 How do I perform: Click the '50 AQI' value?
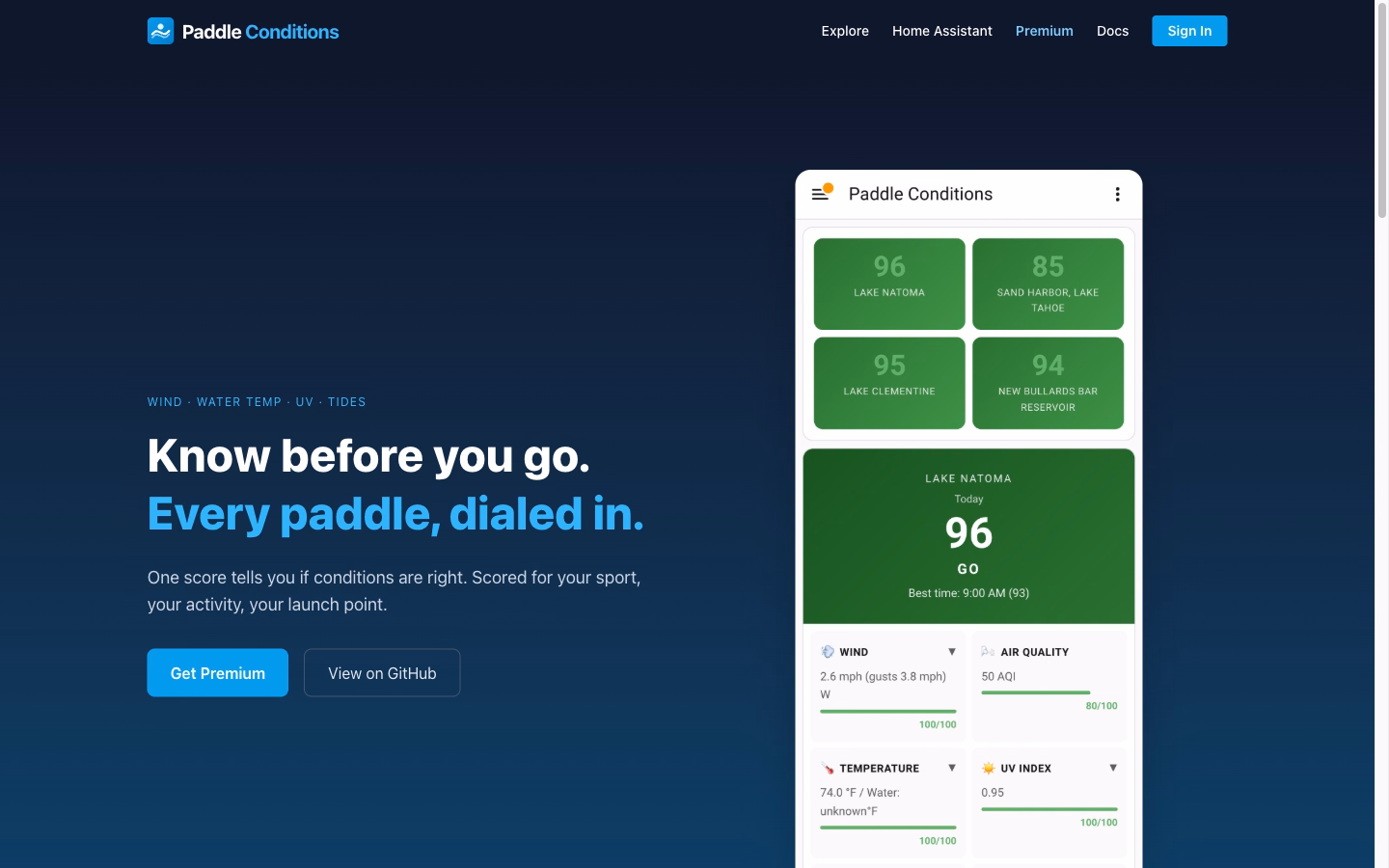(x=998, y=676)
